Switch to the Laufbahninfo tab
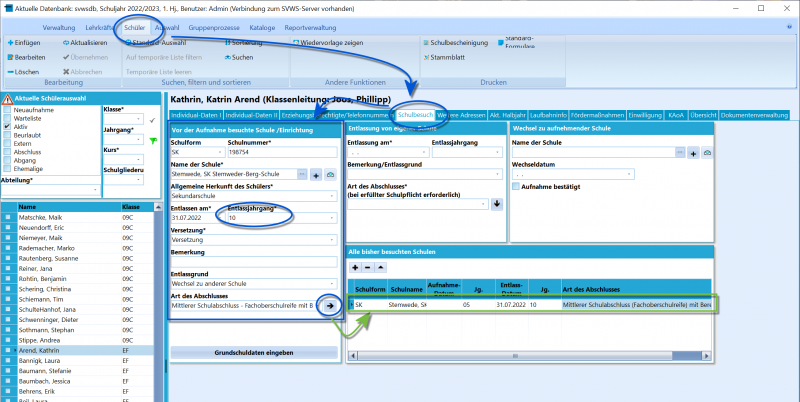This screenshot has width=800, height=402. 548,115
